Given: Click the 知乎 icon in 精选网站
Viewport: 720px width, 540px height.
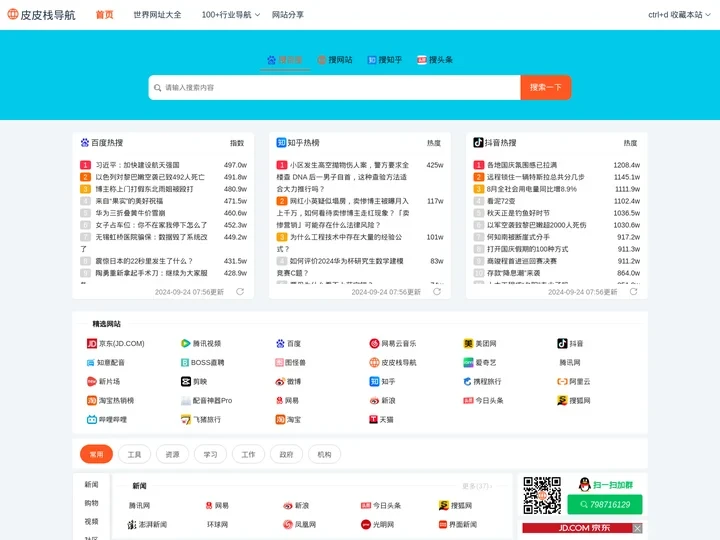Looking at the screenshot, I should (x=374, y=382).
